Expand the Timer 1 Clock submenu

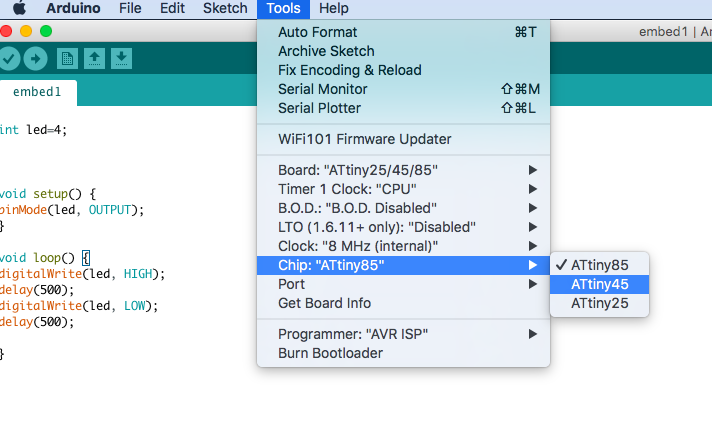(x=403, y=189)
